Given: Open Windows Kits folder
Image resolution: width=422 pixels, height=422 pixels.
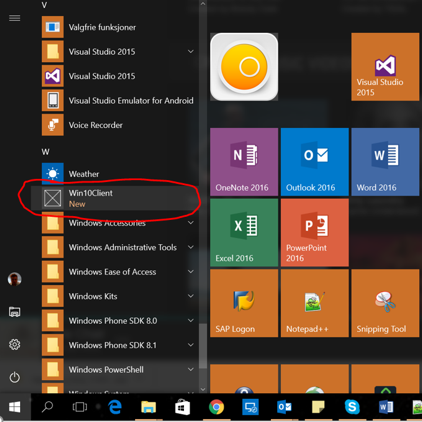Looking at the screenshot, I should 117,296.
